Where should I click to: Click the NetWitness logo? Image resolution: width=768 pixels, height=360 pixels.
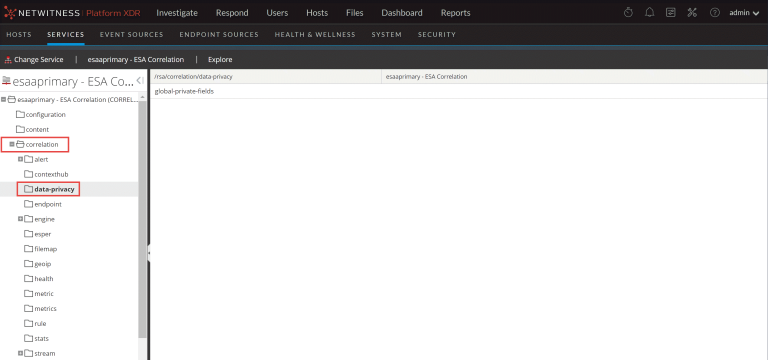tap(72, 13)
